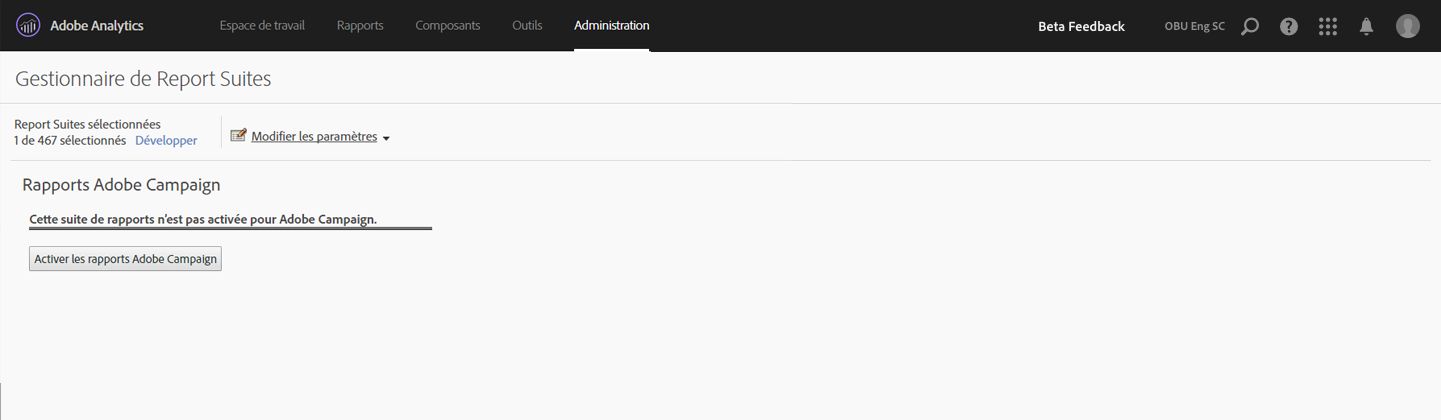Open the Espace de travail menu
This screenshot has height=420, width=1441.
pos(262,26)
